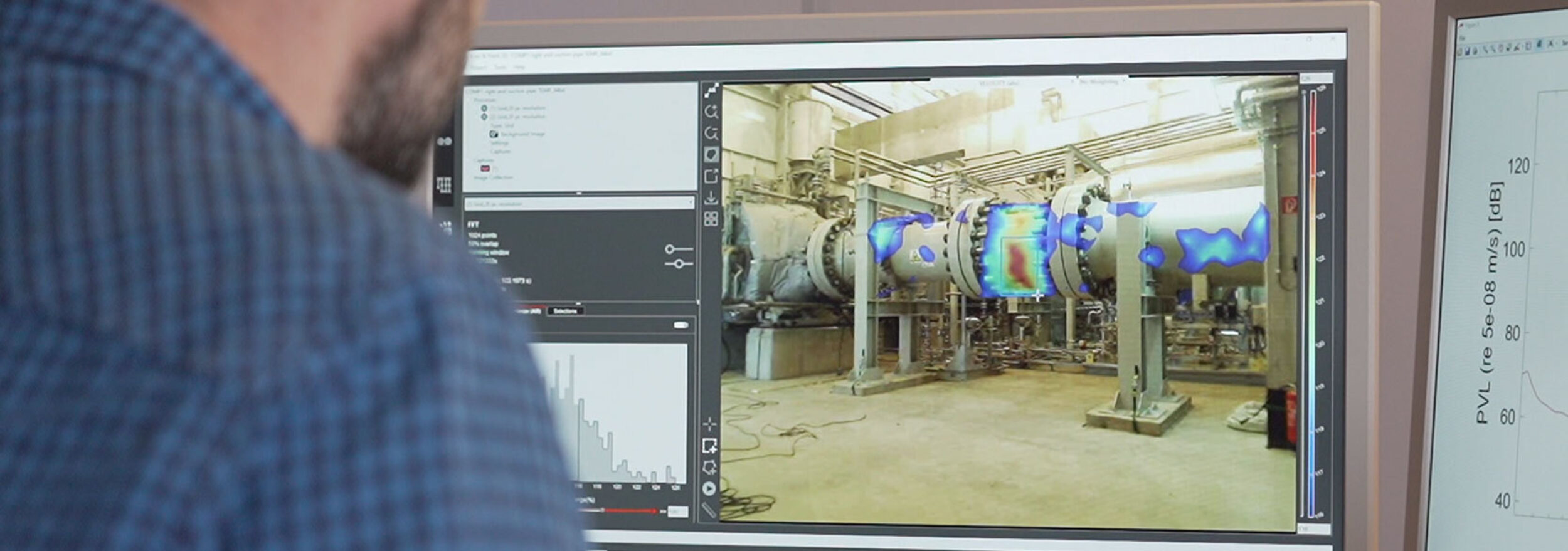Select the add polygon selection tool
1568x551 pixels.
pyautogui.click(x=709, y=467)
